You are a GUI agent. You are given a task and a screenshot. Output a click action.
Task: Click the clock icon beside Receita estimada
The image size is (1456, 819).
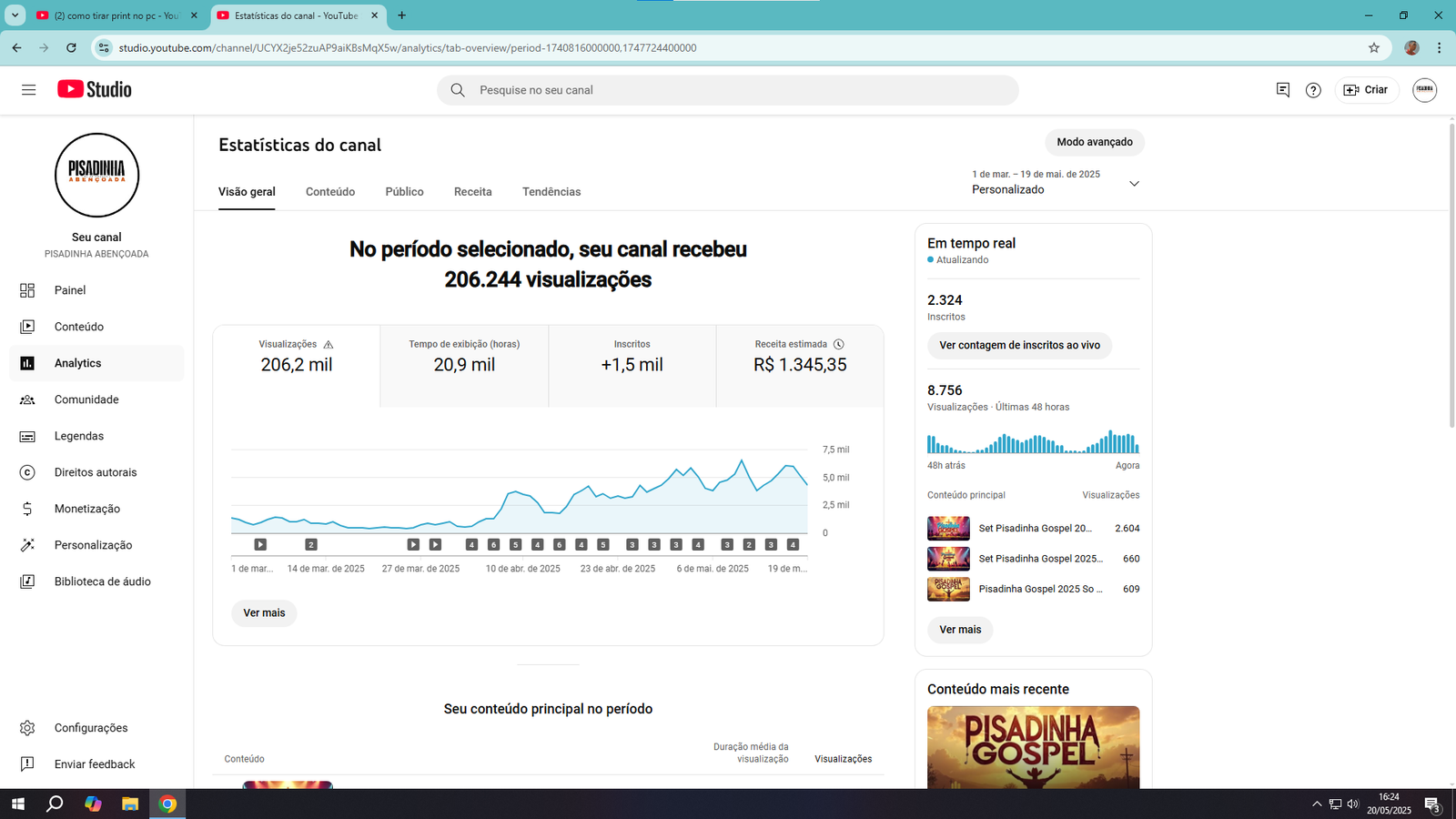click(839, 344)
